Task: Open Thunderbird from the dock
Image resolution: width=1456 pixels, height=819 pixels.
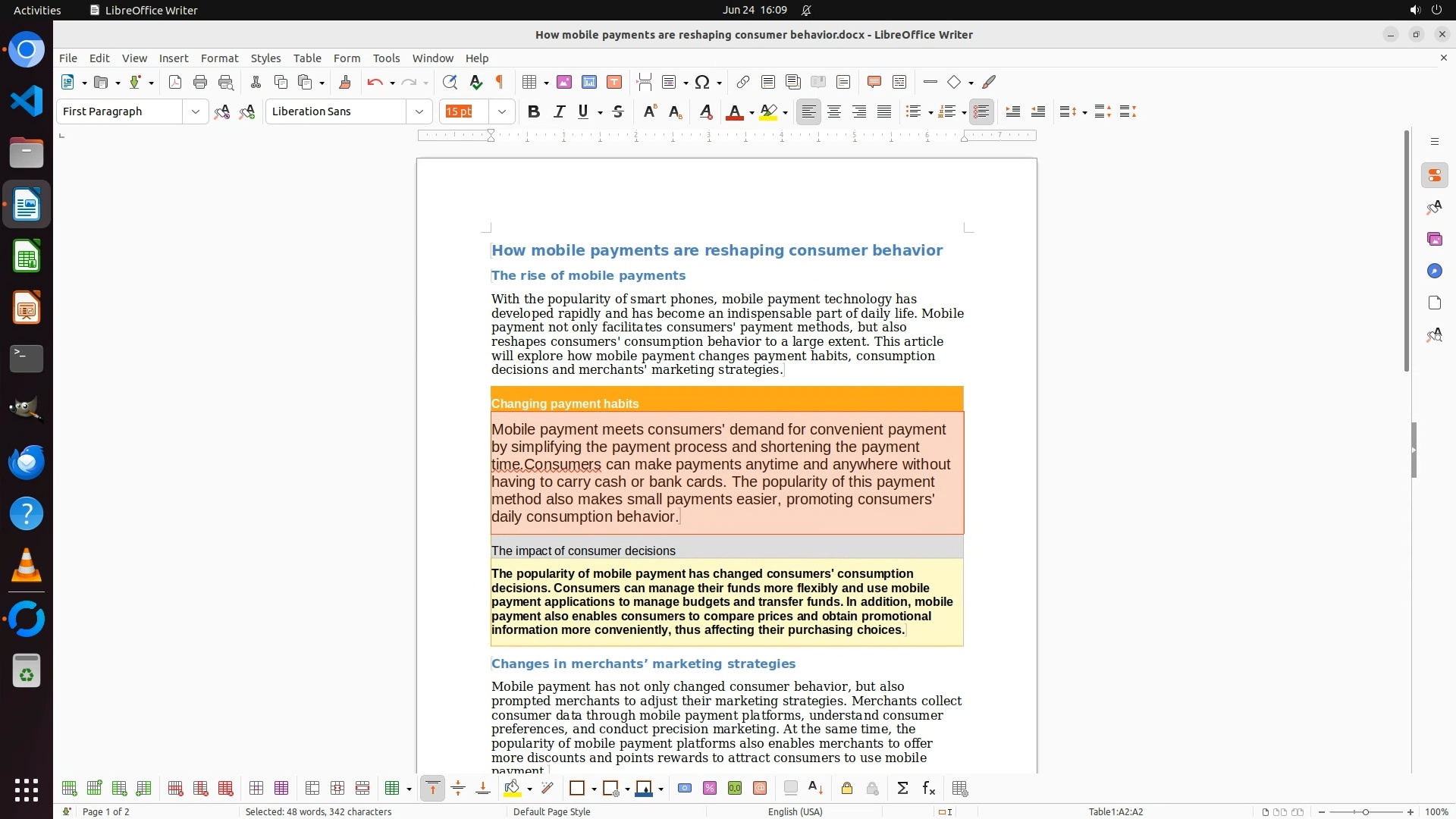Action: 27,462
